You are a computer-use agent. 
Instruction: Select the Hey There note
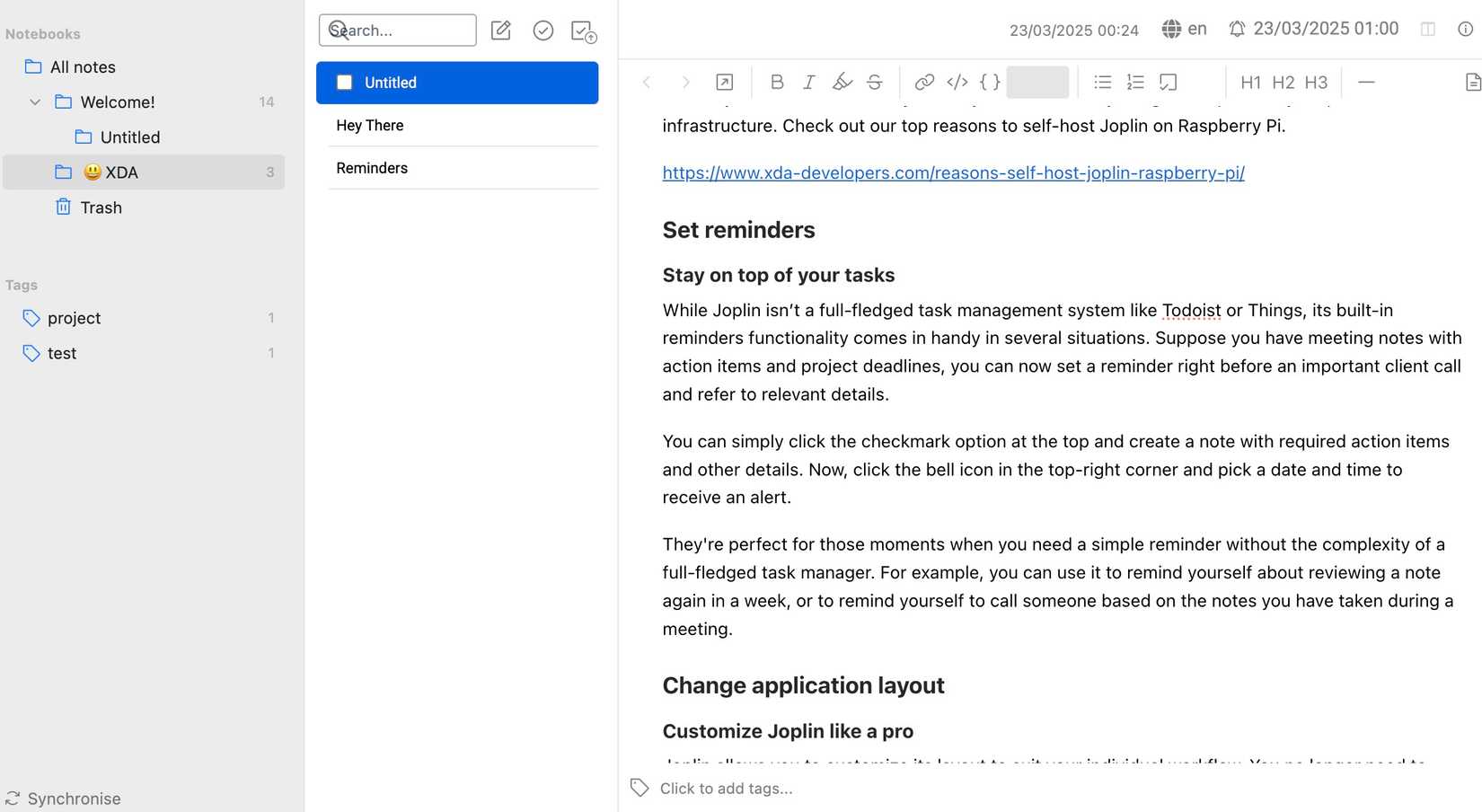(x=369, y=125)
